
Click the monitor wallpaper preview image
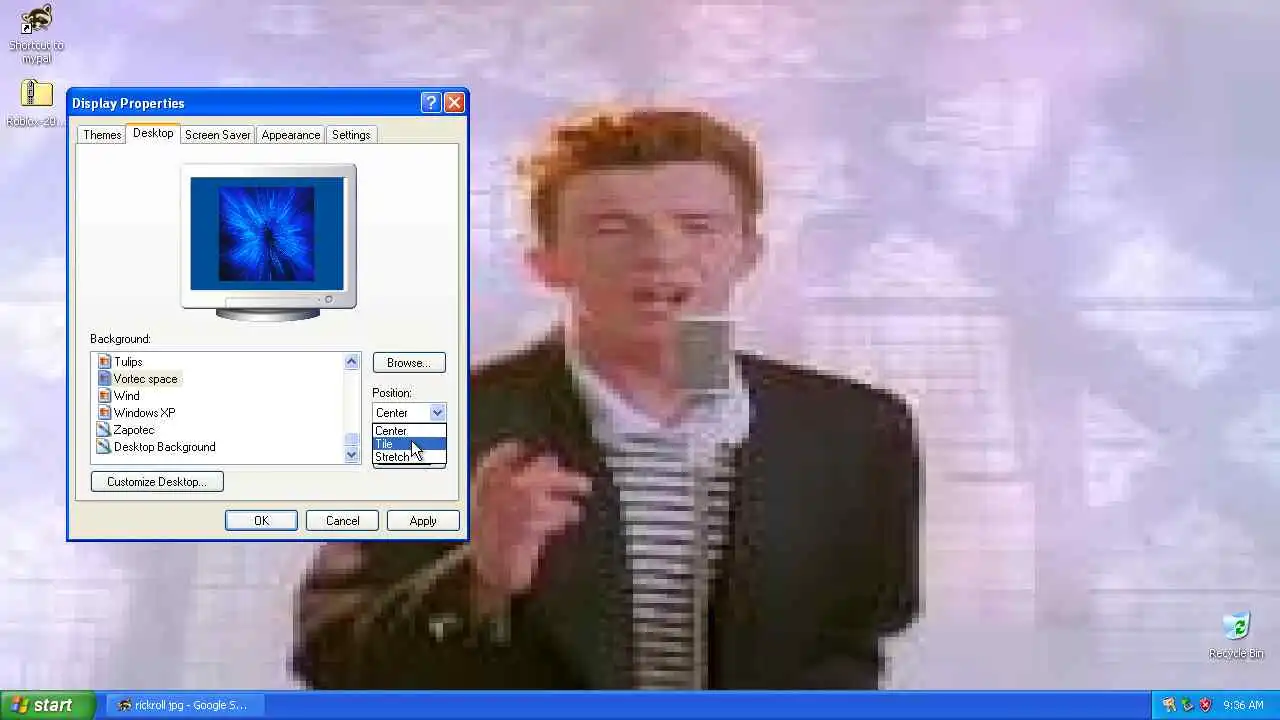pos(267,233)
